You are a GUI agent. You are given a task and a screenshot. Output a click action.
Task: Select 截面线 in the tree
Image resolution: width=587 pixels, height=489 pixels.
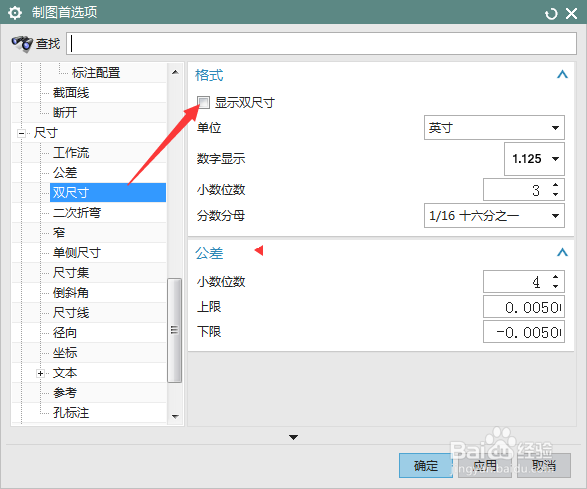[71, 92]
